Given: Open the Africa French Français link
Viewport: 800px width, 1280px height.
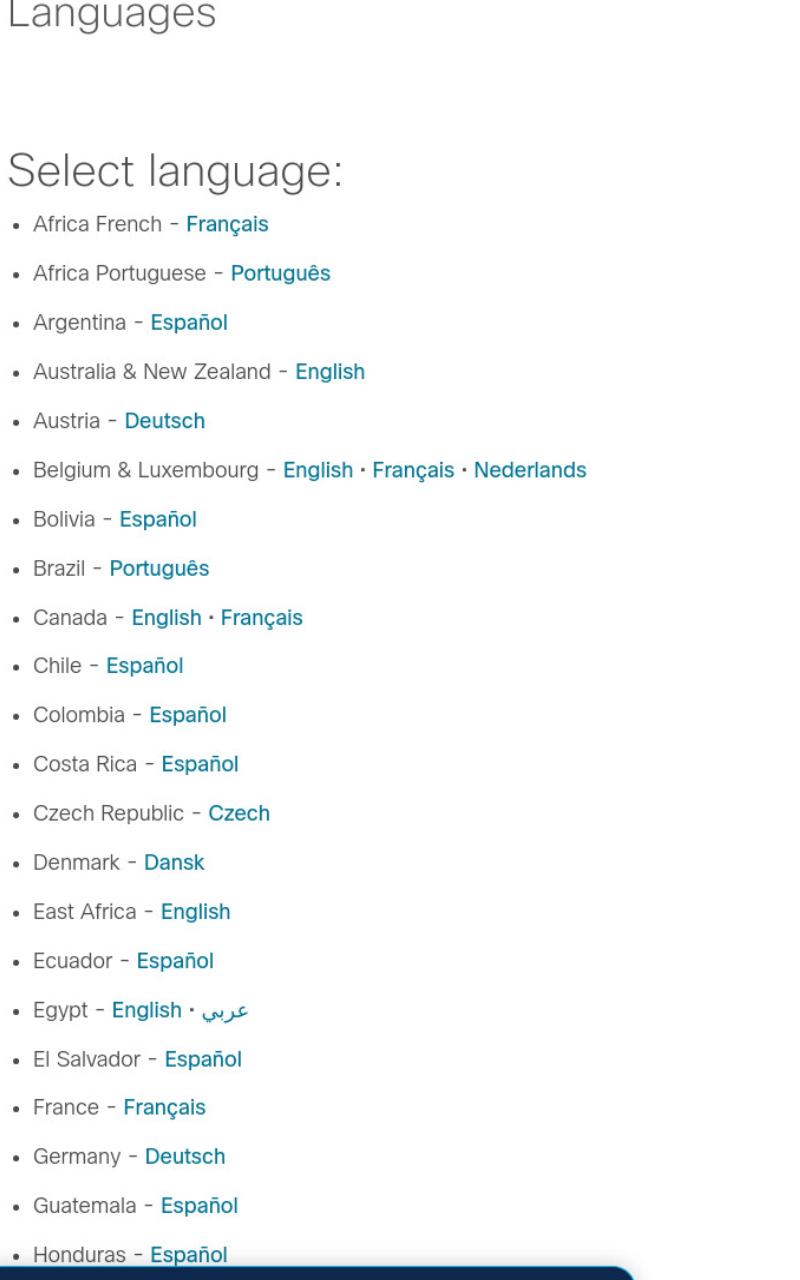Looking at the screenshot, I should [227, 225].
